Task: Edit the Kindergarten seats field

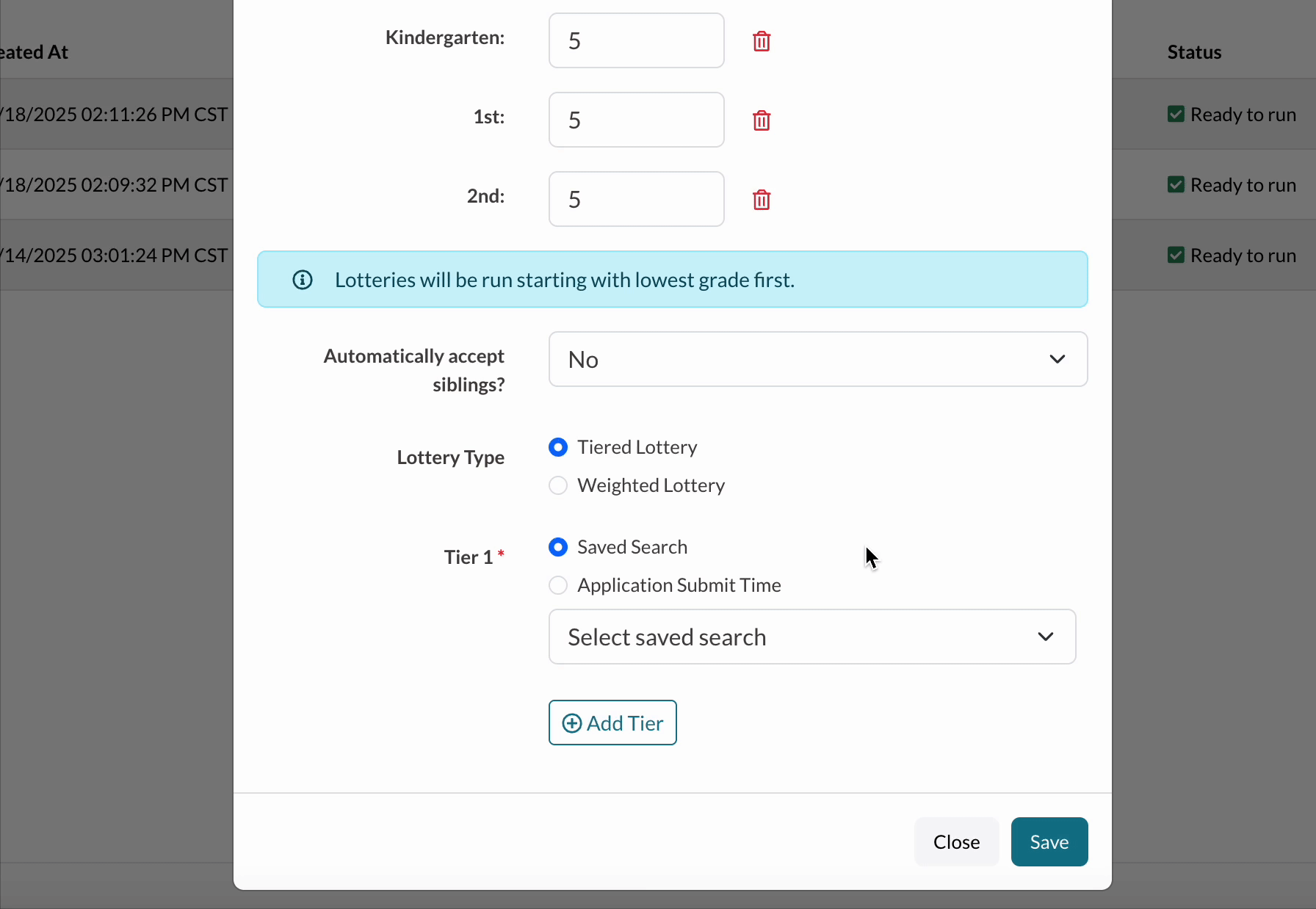Action: point(636,40)
